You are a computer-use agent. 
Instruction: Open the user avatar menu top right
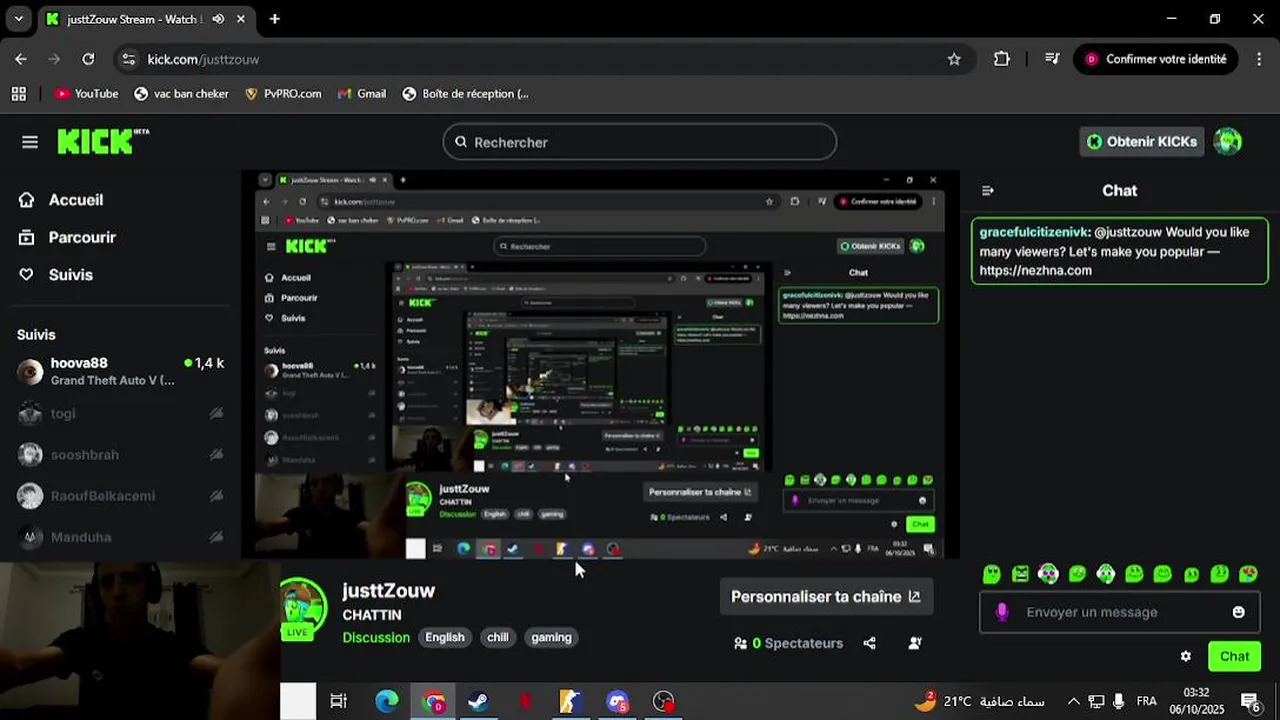pyautogui.click(x=1227, y=142)
